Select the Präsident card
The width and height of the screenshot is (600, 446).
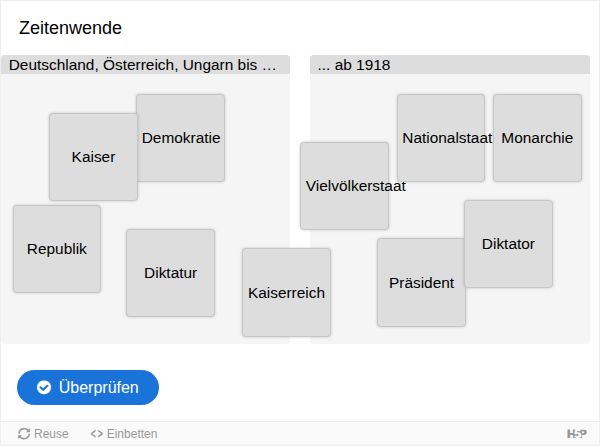click(421, 283)
